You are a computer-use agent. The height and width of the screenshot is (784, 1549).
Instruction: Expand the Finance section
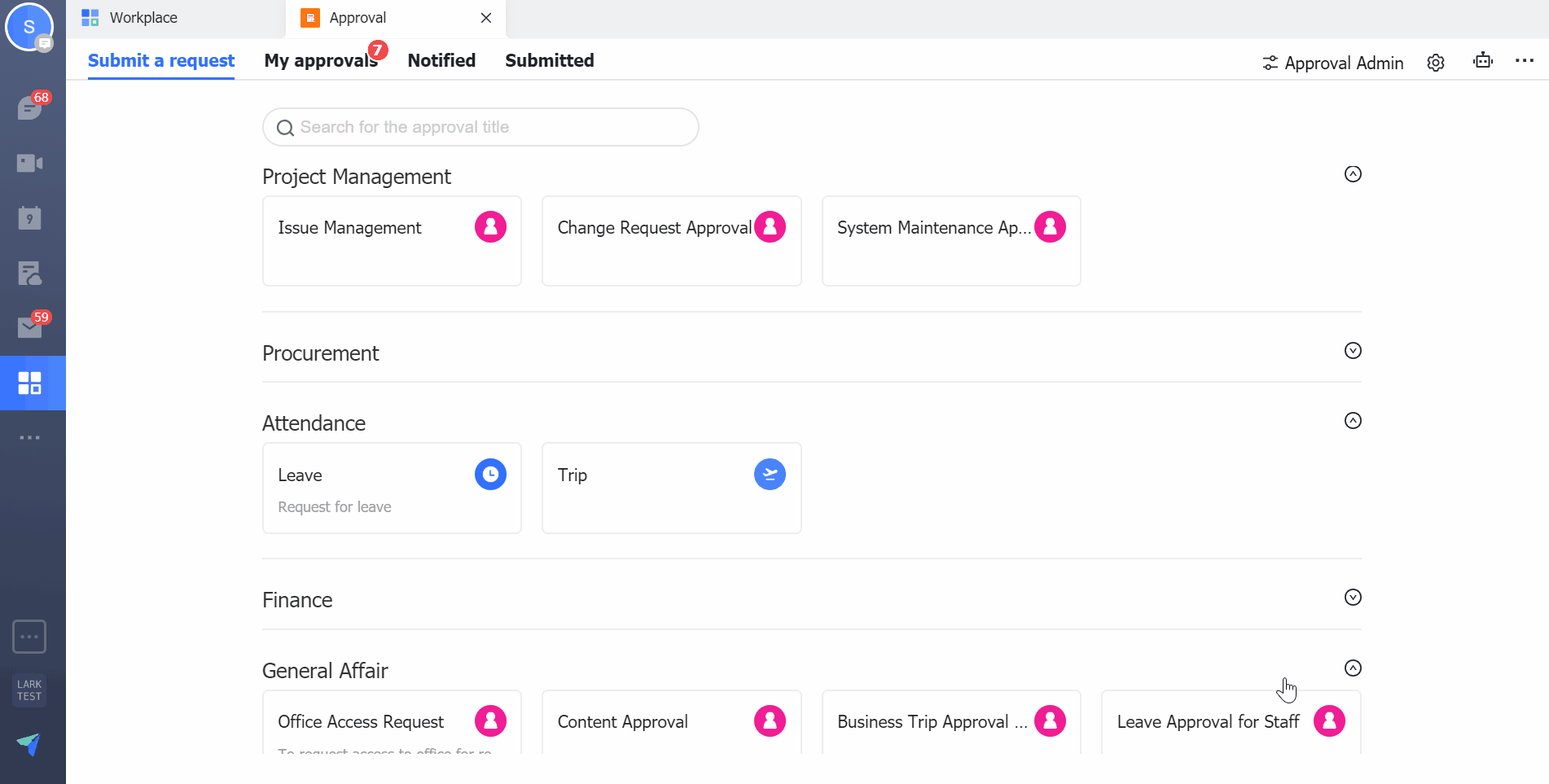[x=1353, y=598]
